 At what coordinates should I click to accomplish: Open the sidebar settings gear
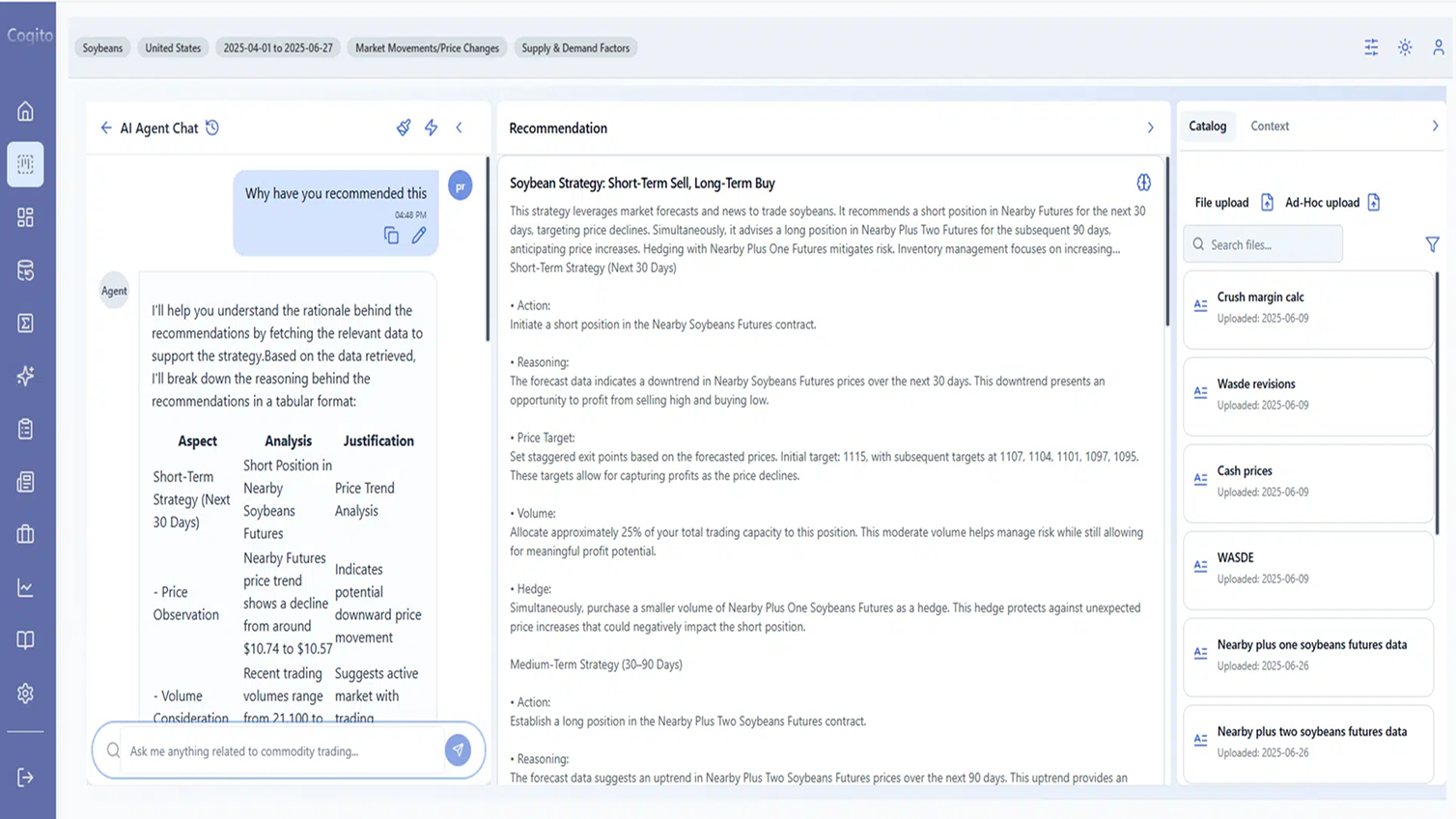26,693
